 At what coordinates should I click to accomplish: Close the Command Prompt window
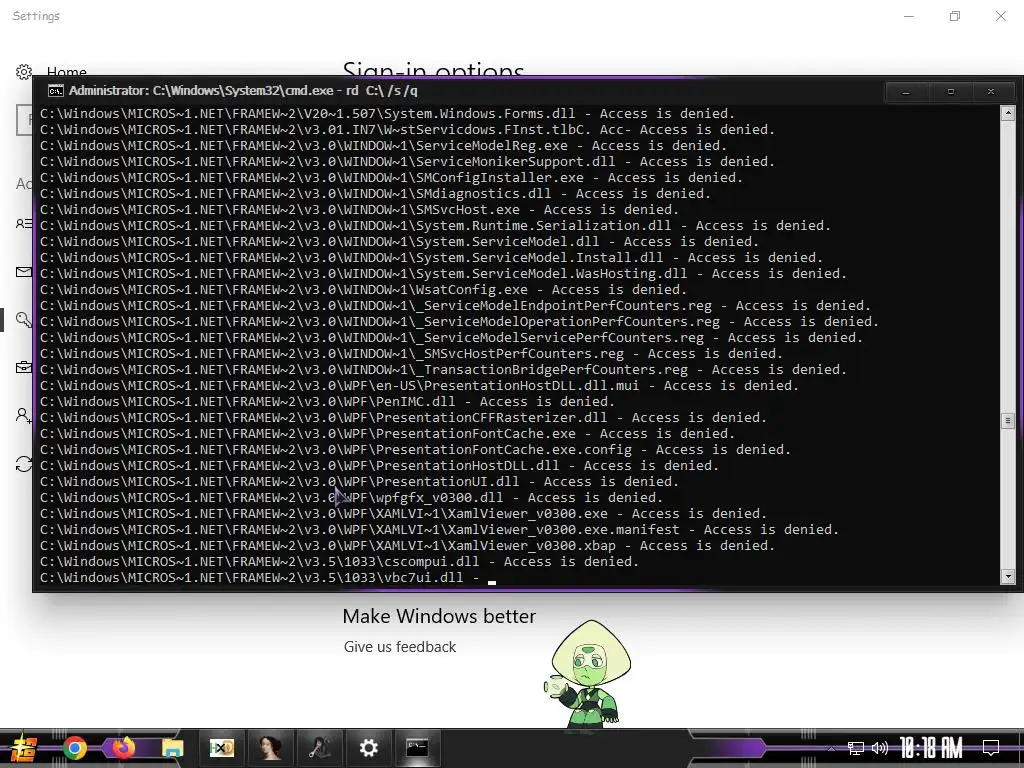(x=991, y=92)
